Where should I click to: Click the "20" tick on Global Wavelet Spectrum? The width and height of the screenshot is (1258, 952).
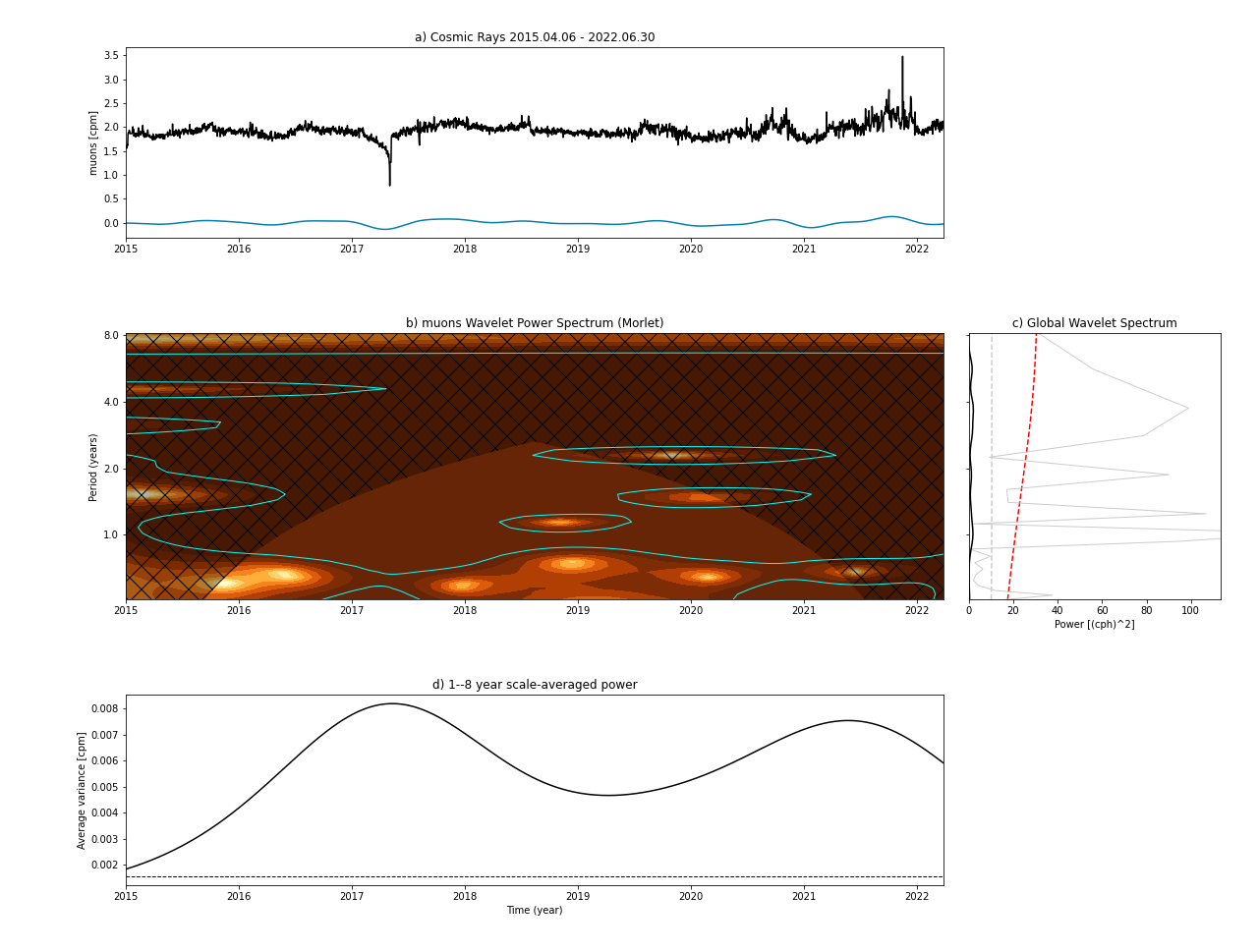pyautogui.click(x=1013, y=611)
